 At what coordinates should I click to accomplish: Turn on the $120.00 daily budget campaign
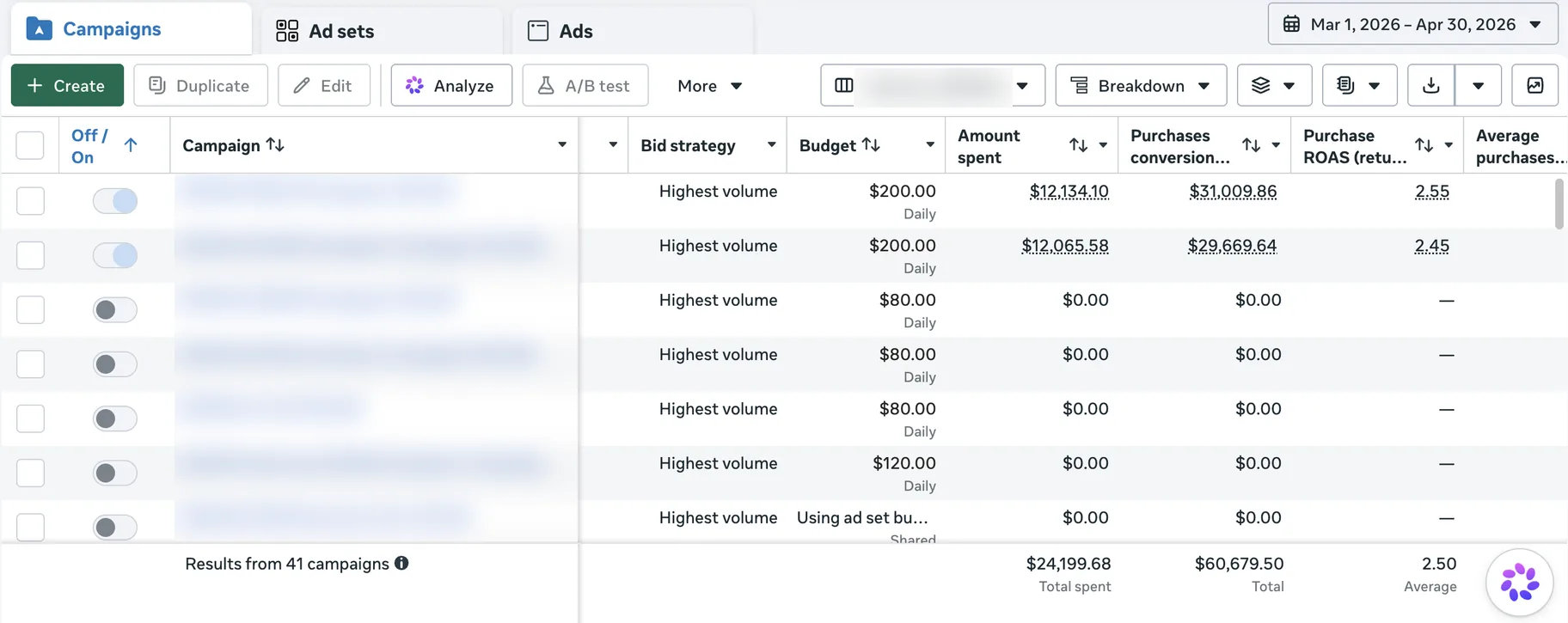(x=115, y=473)
